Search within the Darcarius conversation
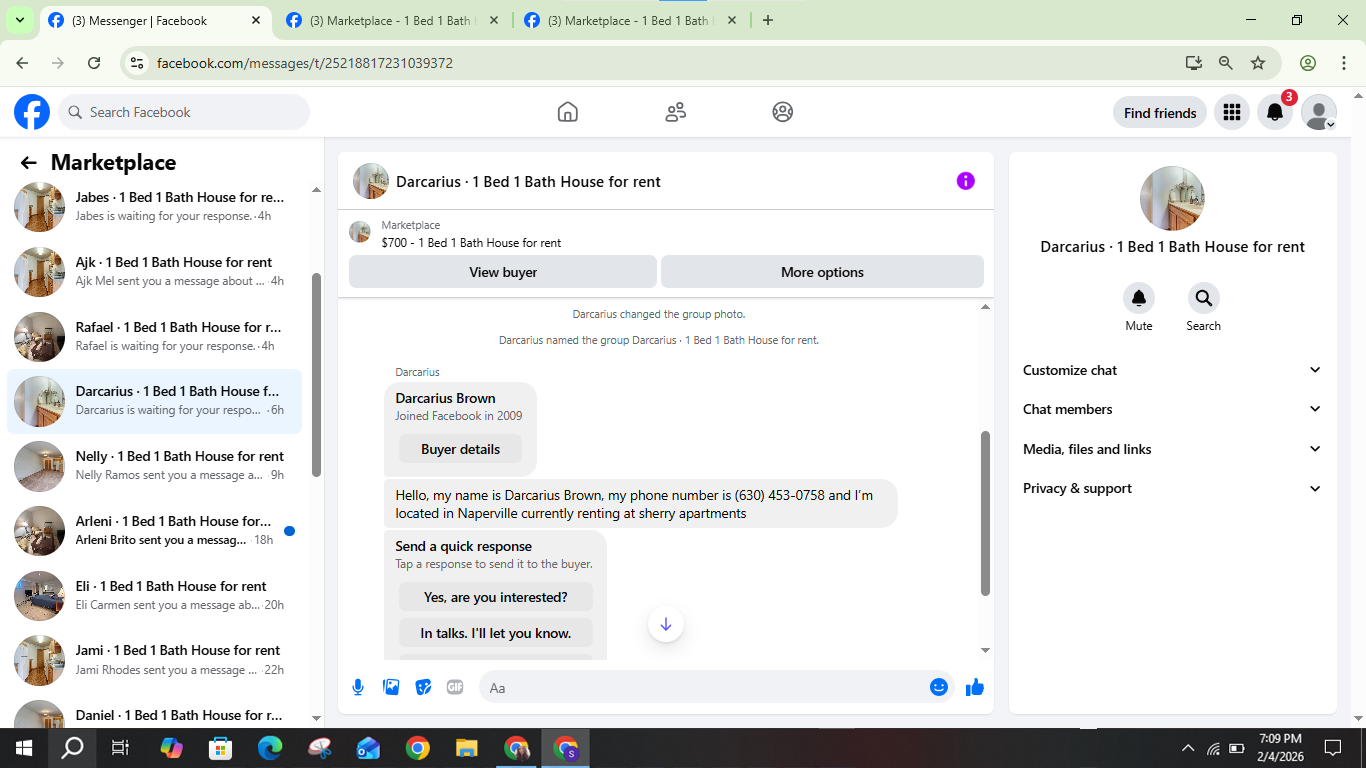The height and width of the screenshot is (768, 1366). pos(1203,298)
